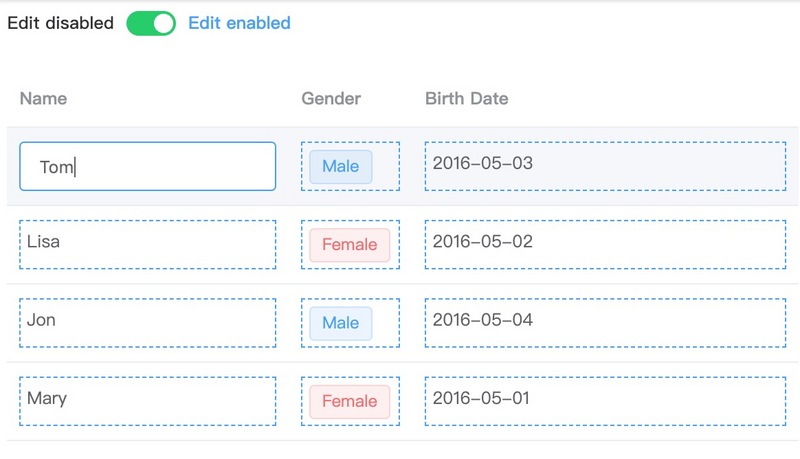The height and width of the screenshot is (459, 800).
Task: Edit the Lisa name cell
Action: pyautogui.click(x=147, y=244)
